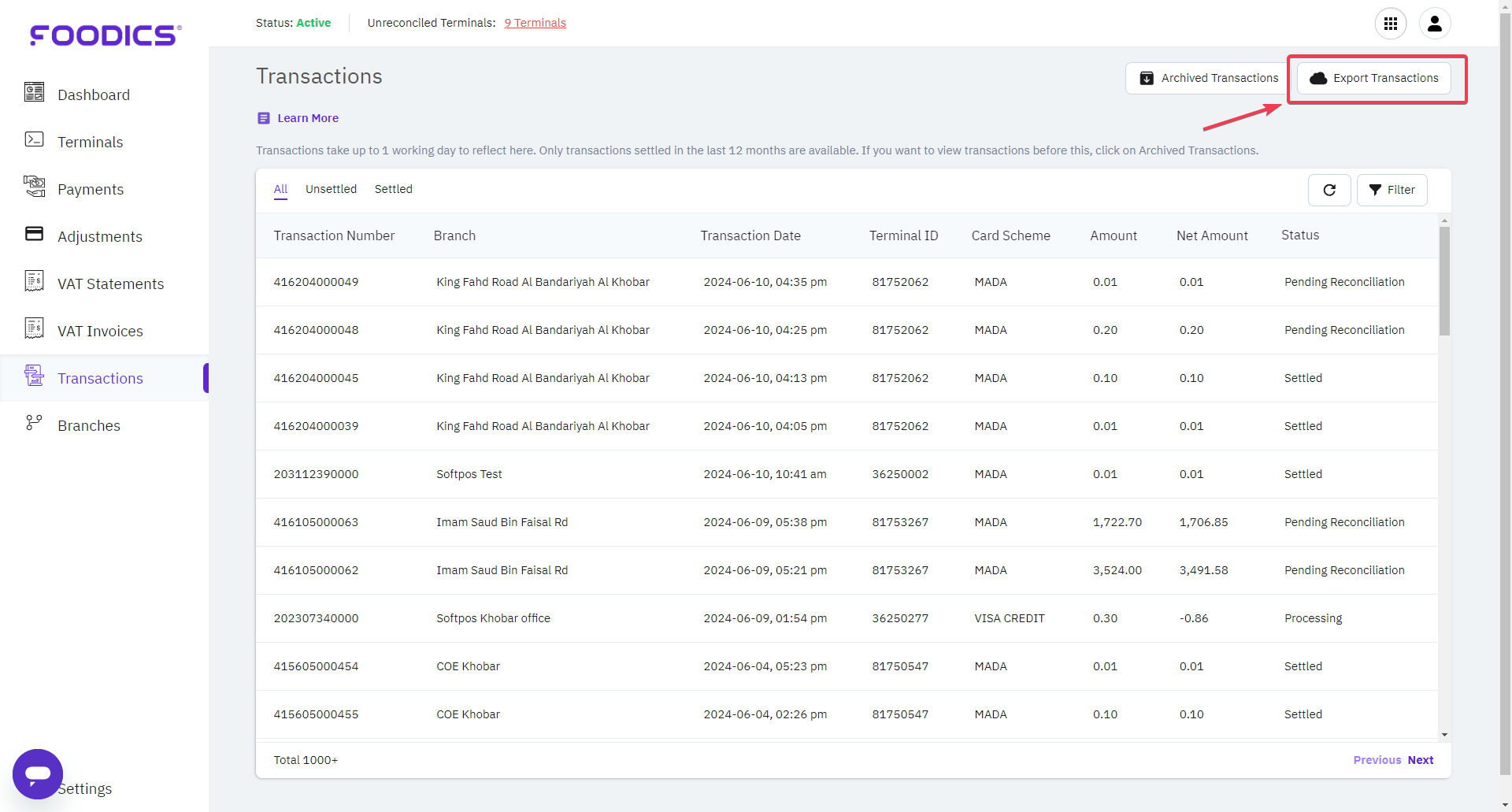Click Export Transactions button
Image resolution: width=1512 pixels, height=812 pixels.
click(1373, 78)
